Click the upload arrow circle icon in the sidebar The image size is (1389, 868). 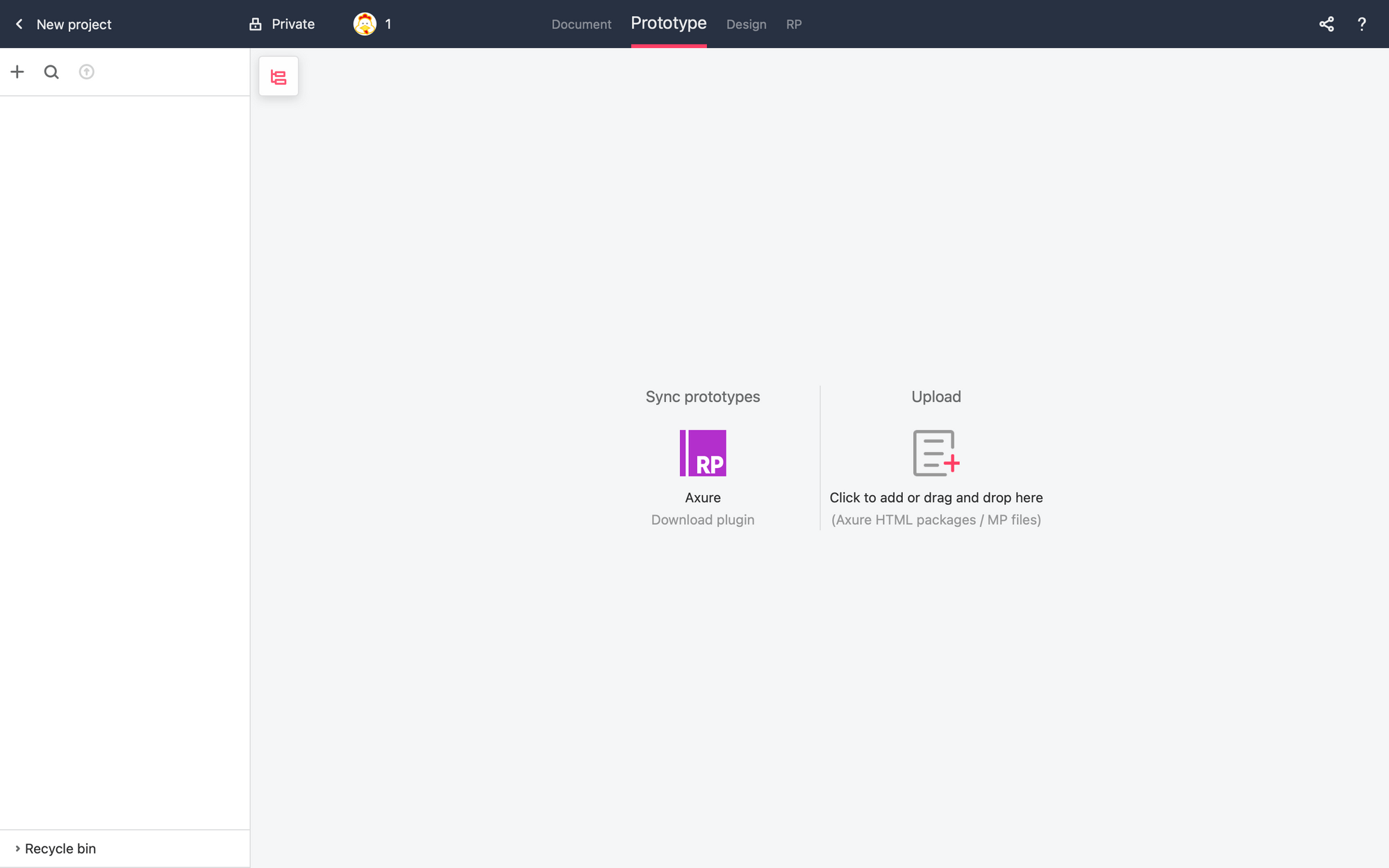coord(86,72)
